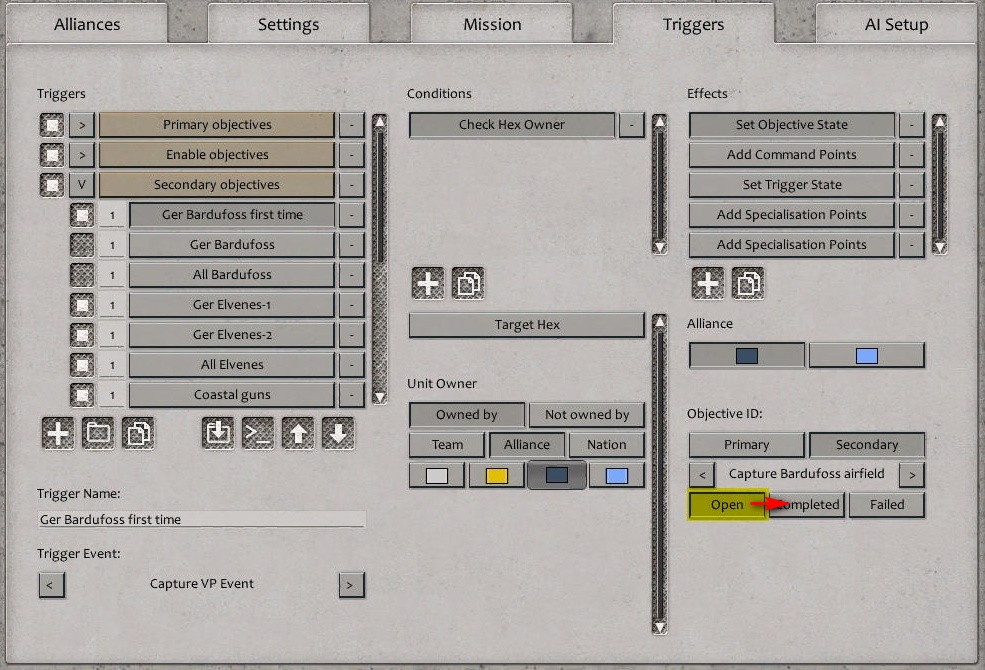Collapse the Secondary objectives group
Screen dimensions: 985x670
[81, 184]
